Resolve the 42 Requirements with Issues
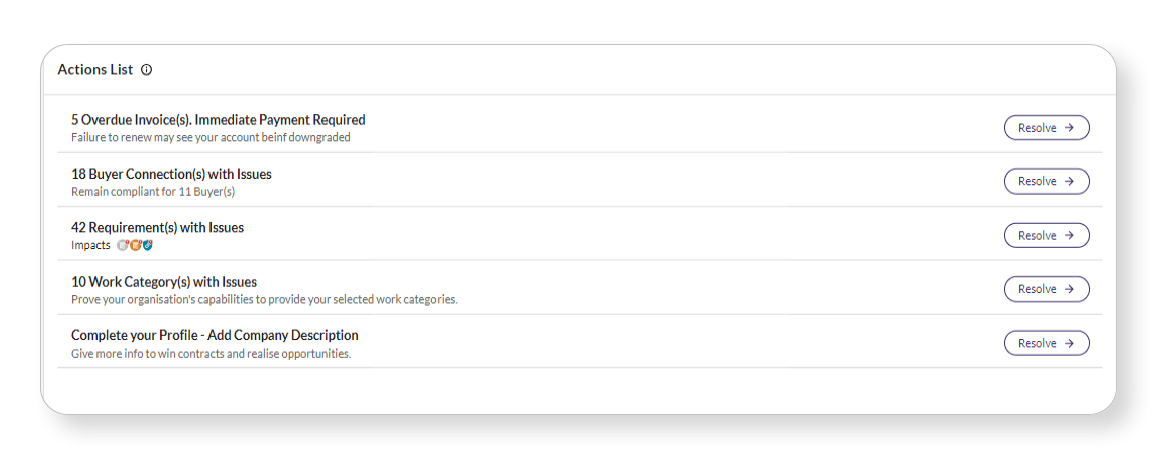 point(1046,235)
